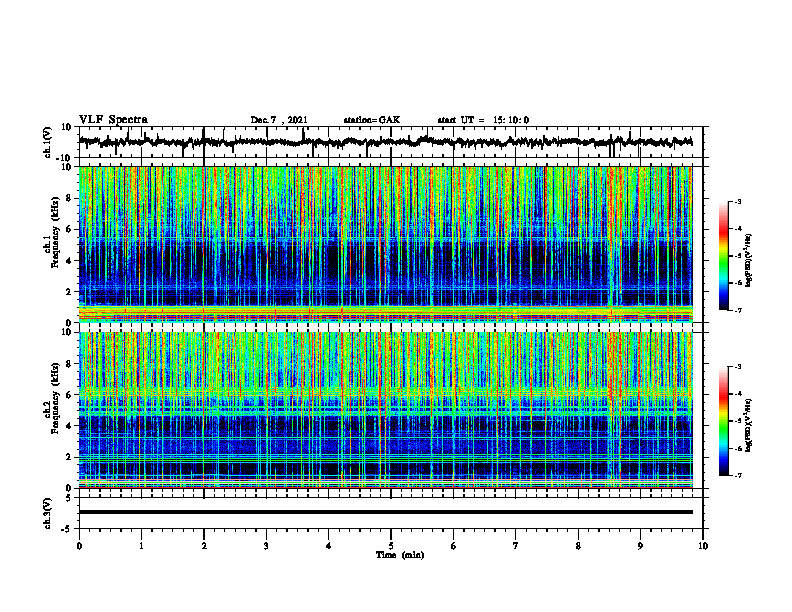The height and width of the screenshot is (612, 792).
Task: Click the ch.1 spectrogram color bar
Action: (x=723, y=256)
